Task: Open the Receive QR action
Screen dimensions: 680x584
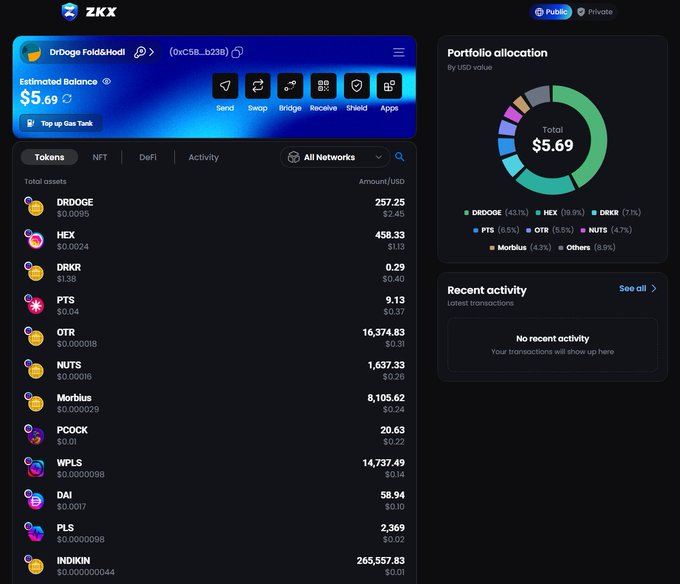Action: click(323, 86)
